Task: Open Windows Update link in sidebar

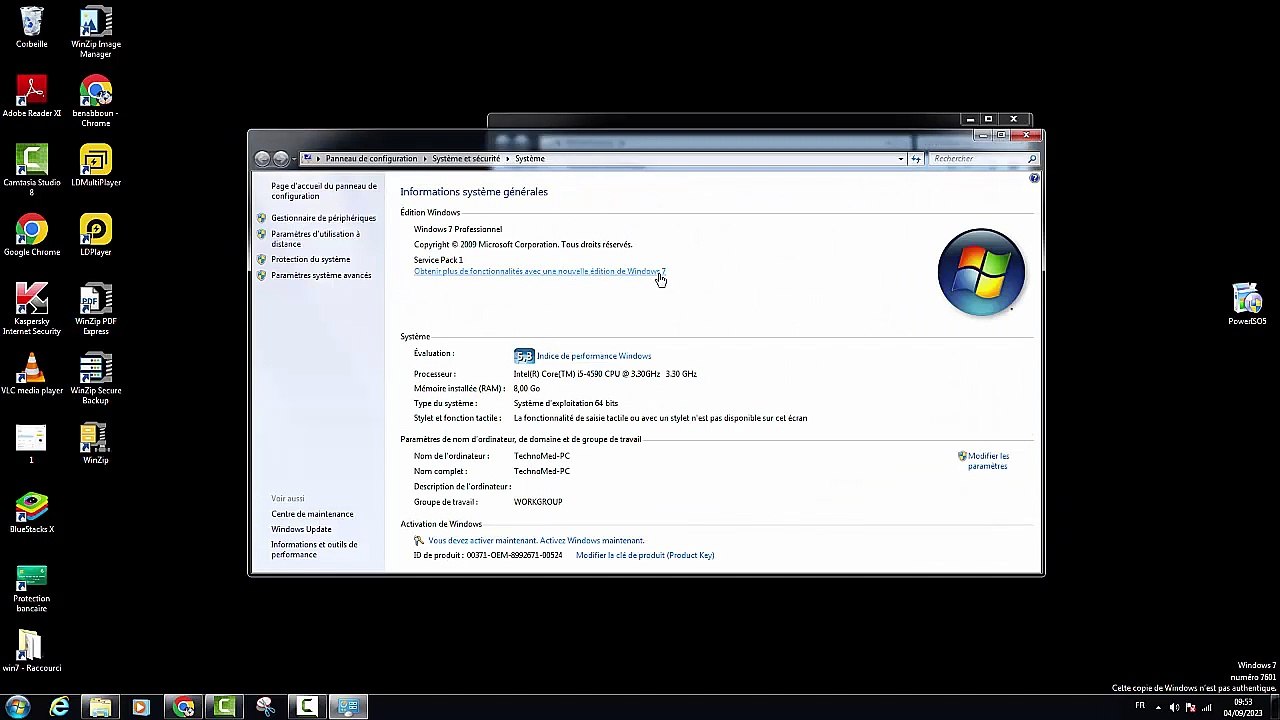Action: 301,529
